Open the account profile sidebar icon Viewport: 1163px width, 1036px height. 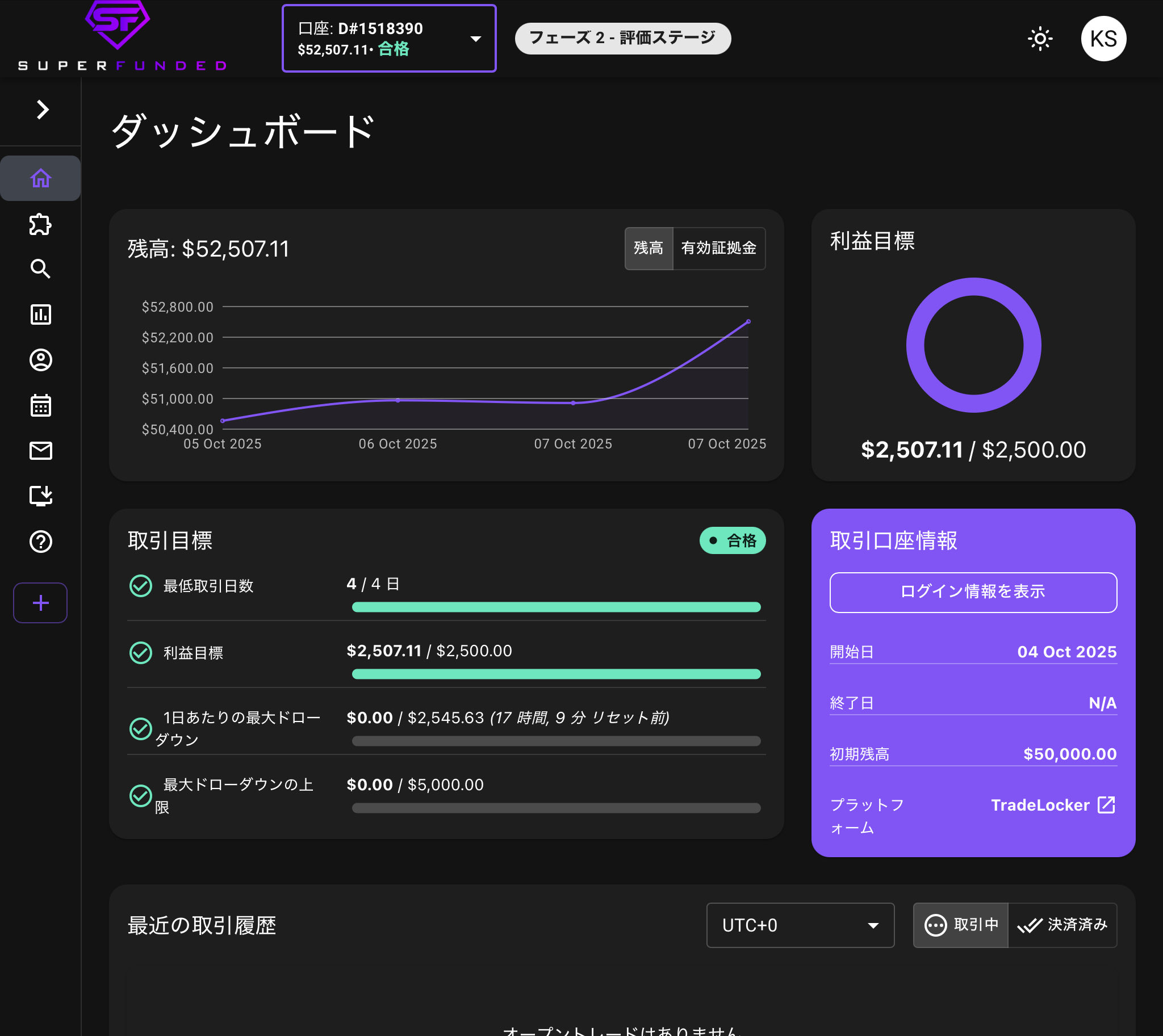pos(40,360)
